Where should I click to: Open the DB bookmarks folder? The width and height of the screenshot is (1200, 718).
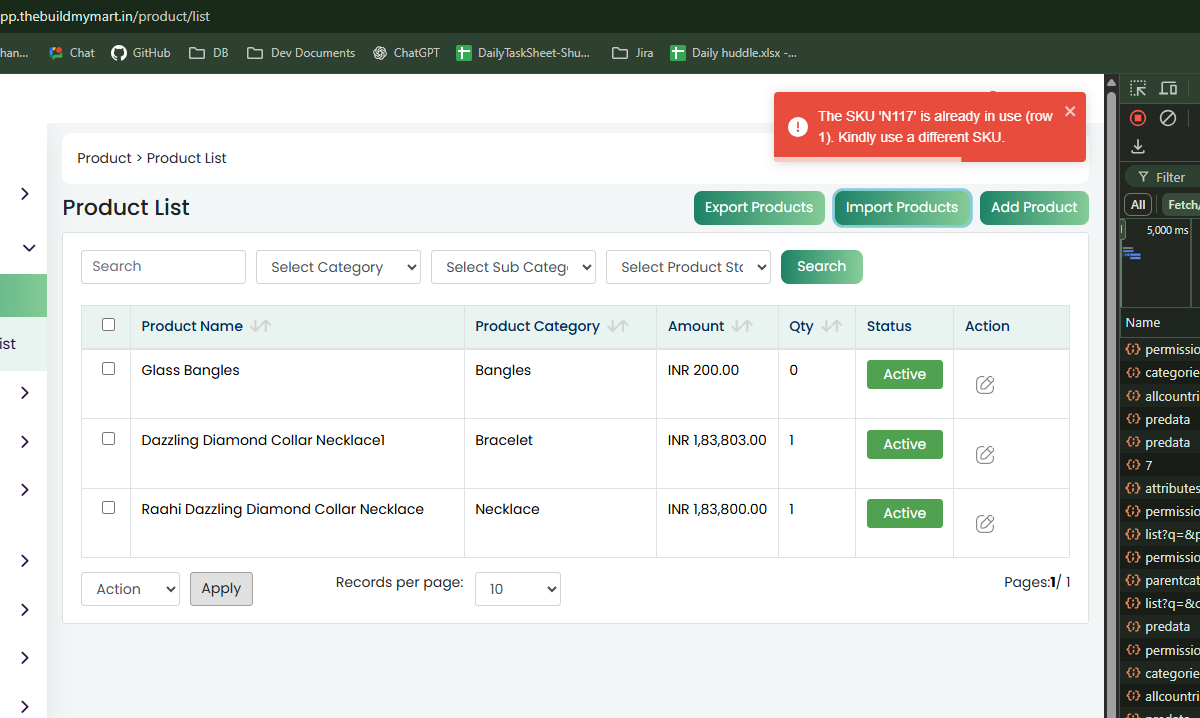pos(209,53)
